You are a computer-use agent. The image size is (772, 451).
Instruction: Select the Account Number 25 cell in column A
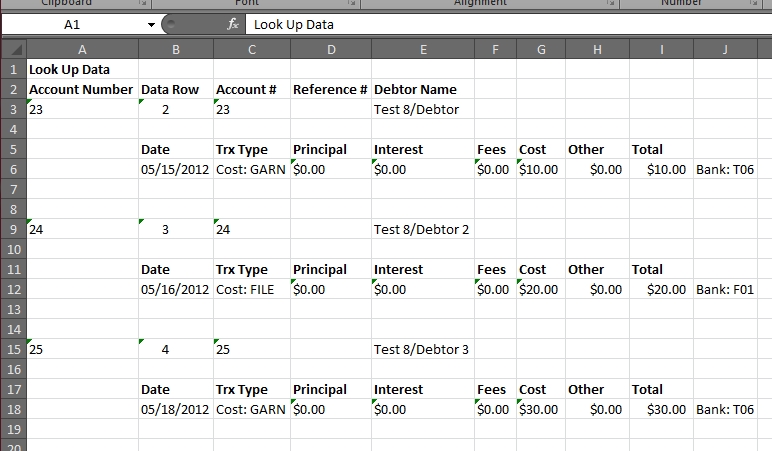(82, 349)
